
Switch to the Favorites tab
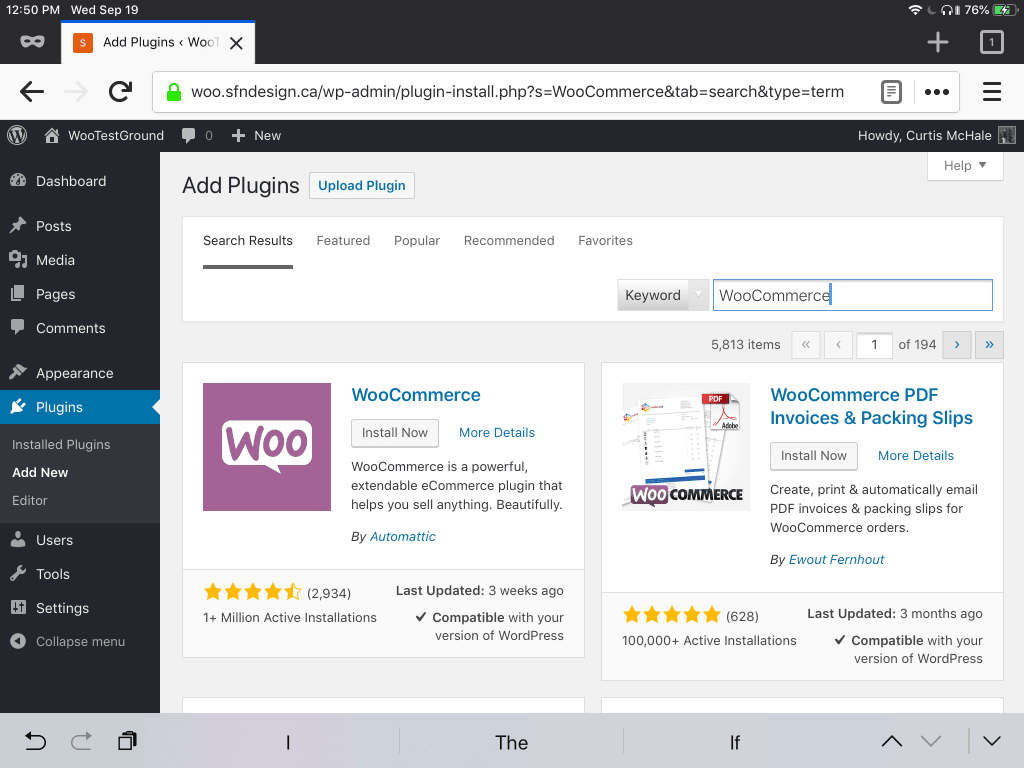tap(605, 240)
